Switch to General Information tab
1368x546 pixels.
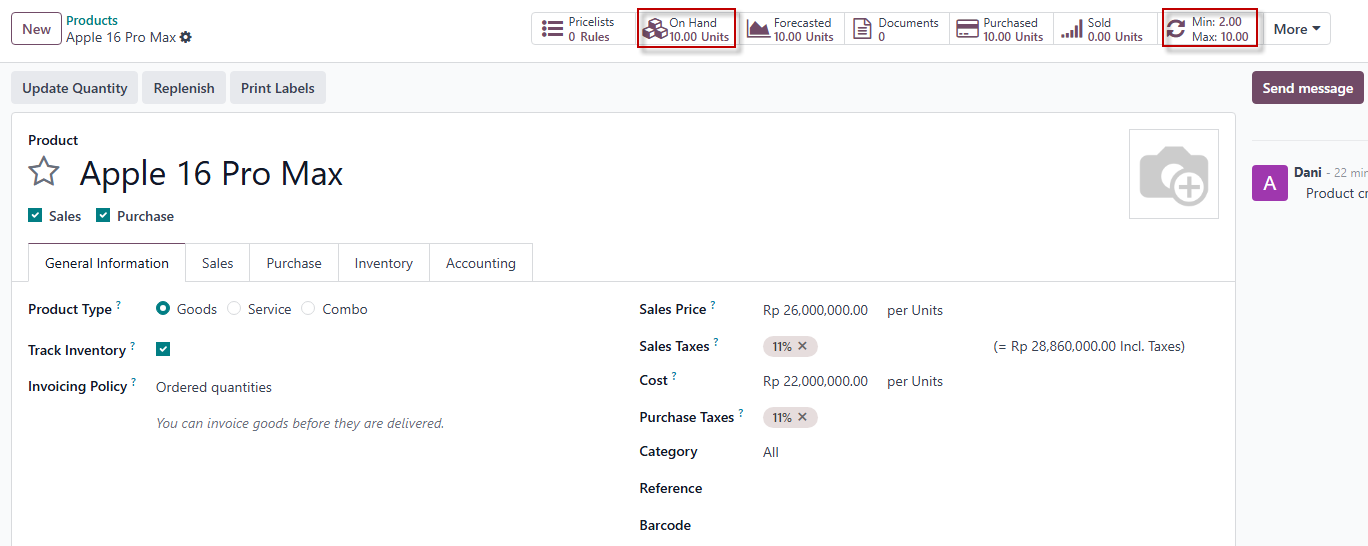[107, 263]
